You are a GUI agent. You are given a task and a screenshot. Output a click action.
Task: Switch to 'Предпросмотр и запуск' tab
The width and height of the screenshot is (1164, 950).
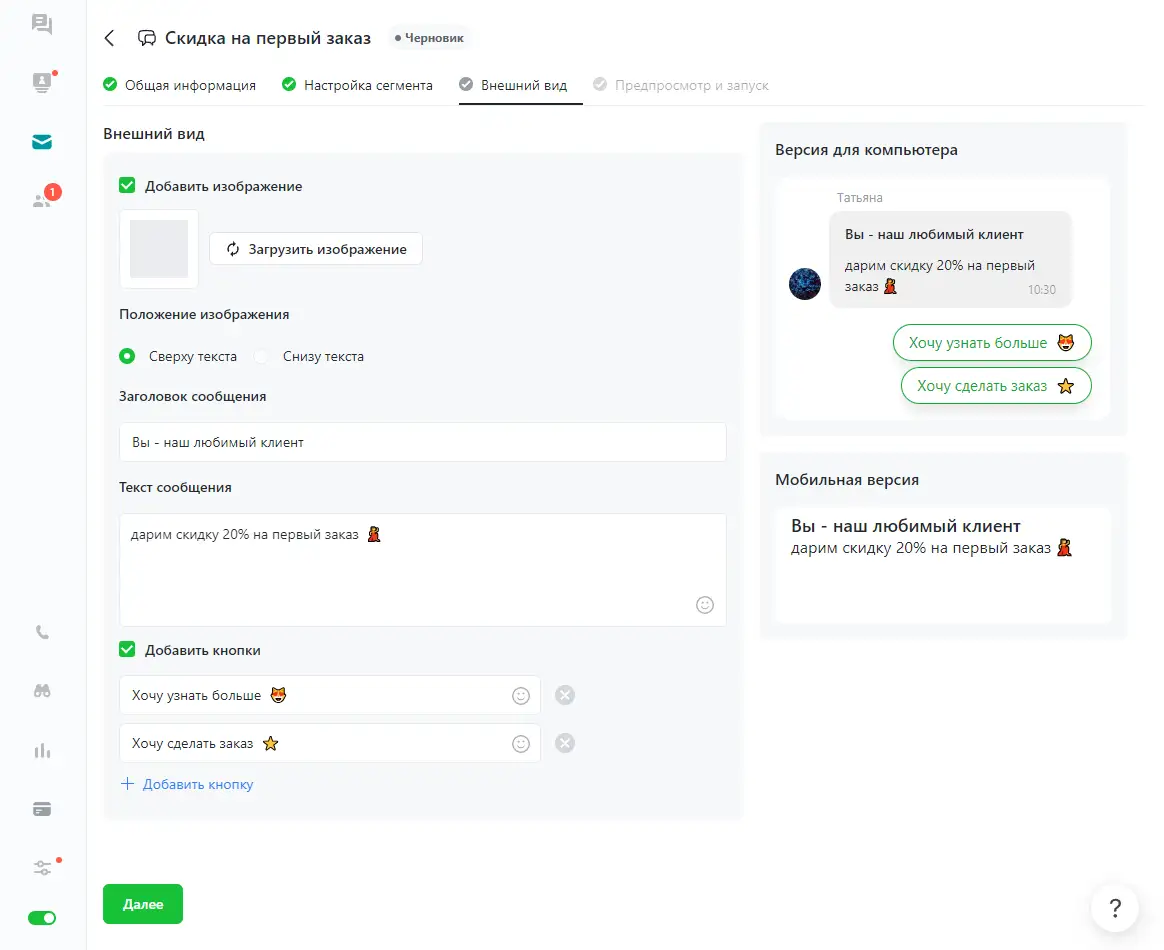click(681, 85)
